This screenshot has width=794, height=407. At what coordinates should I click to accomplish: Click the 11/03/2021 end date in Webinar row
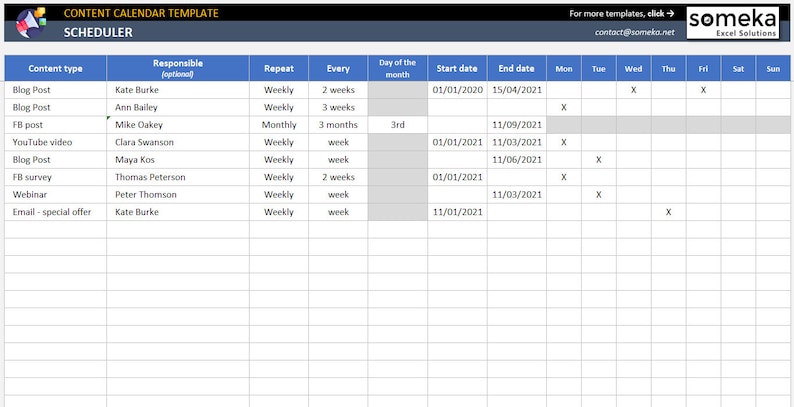point(517,194)
